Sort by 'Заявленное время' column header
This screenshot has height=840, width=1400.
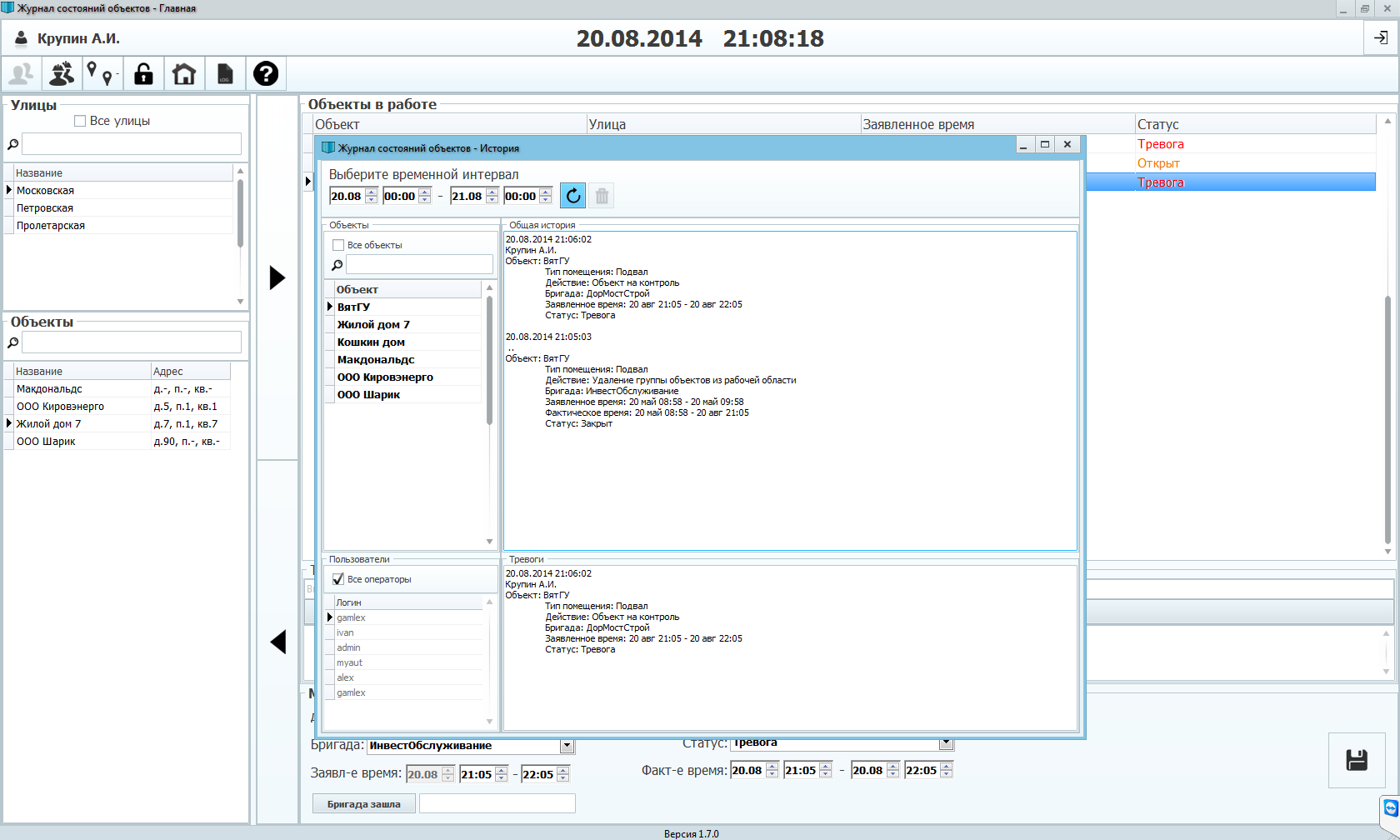coord(997,124)
